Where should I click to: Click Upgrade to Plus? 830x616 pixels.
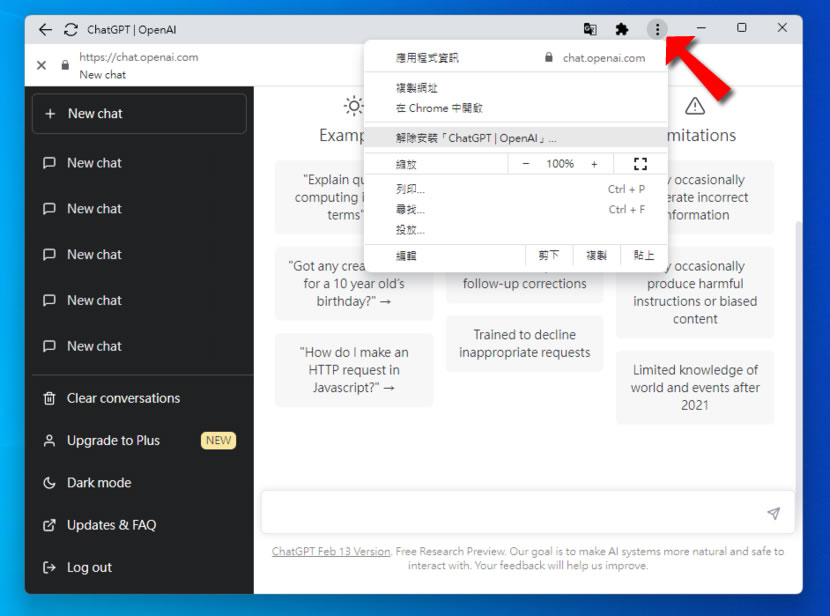[x=139, y=440]
